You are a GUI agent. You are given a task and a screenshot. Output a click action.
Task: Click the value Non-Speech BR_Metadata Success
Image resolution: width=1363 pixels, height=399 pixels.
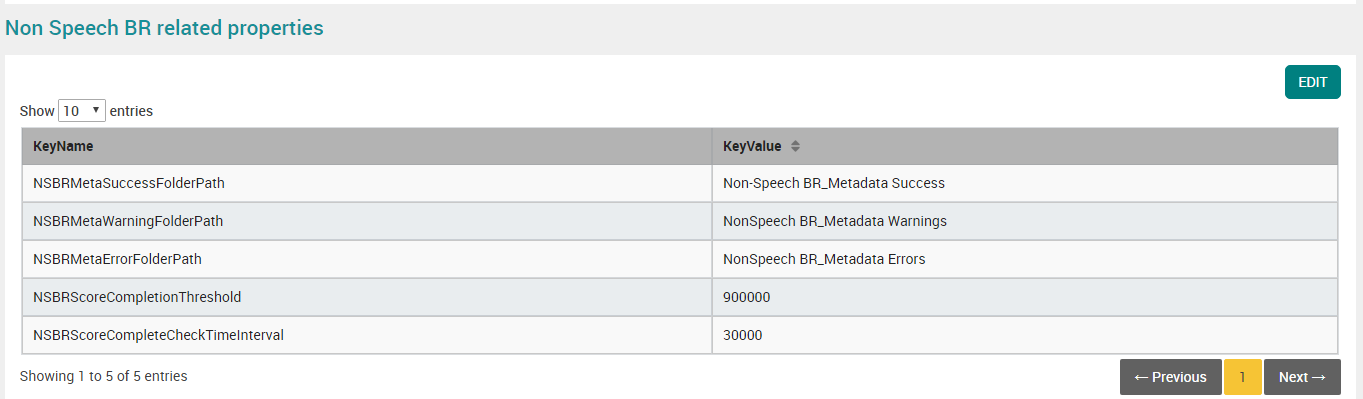coord(834,184)
